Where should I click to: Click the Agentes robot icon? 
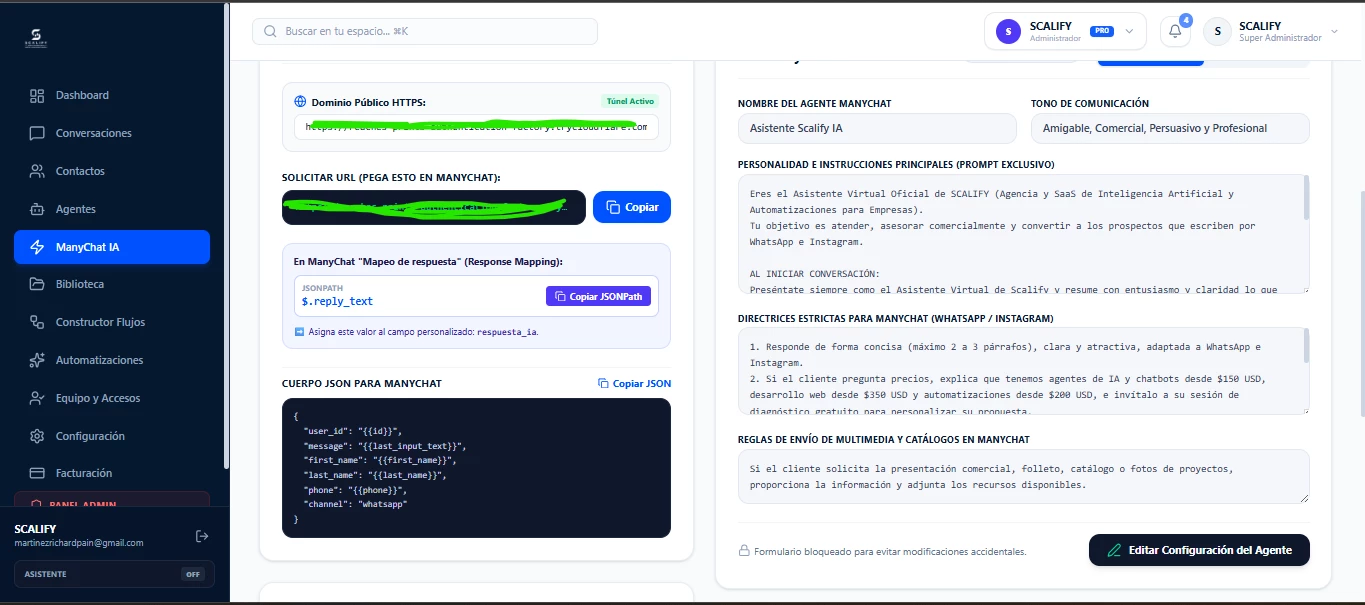point(37,209)
